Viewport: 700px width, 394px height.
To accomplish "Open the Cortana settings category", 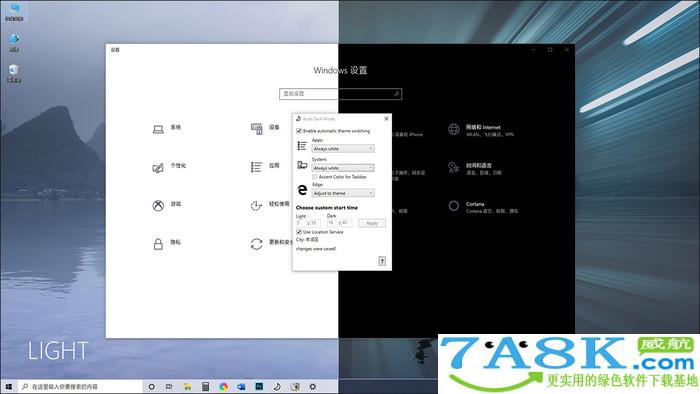I will click(483, 207).
